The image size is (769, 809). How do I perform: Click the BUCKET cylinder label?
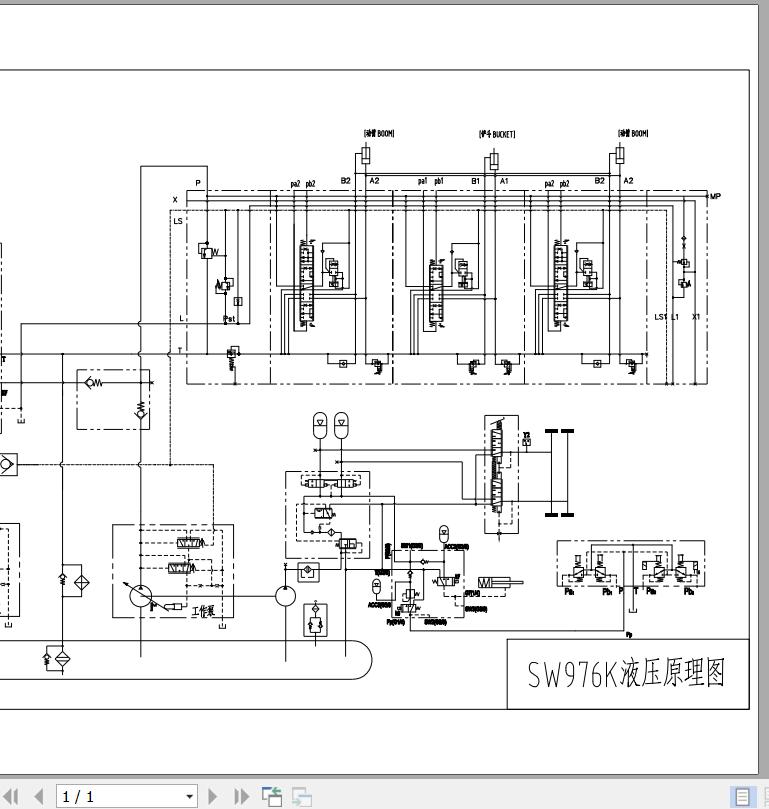pyautogui.click(x=497, y=134)
